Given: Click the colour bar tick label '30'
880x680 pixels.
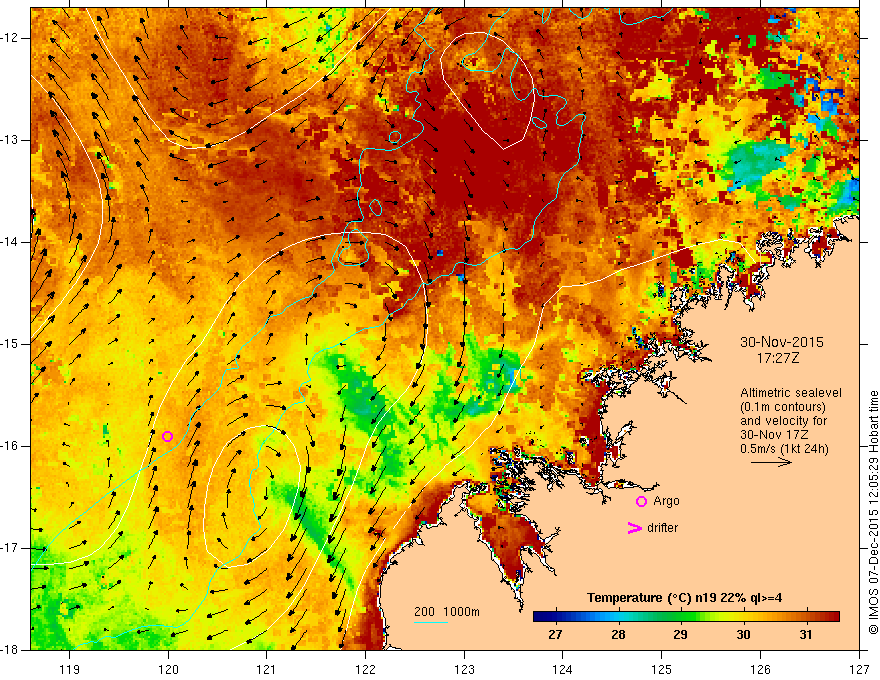Looking at the screenshot, I should 743,635.
